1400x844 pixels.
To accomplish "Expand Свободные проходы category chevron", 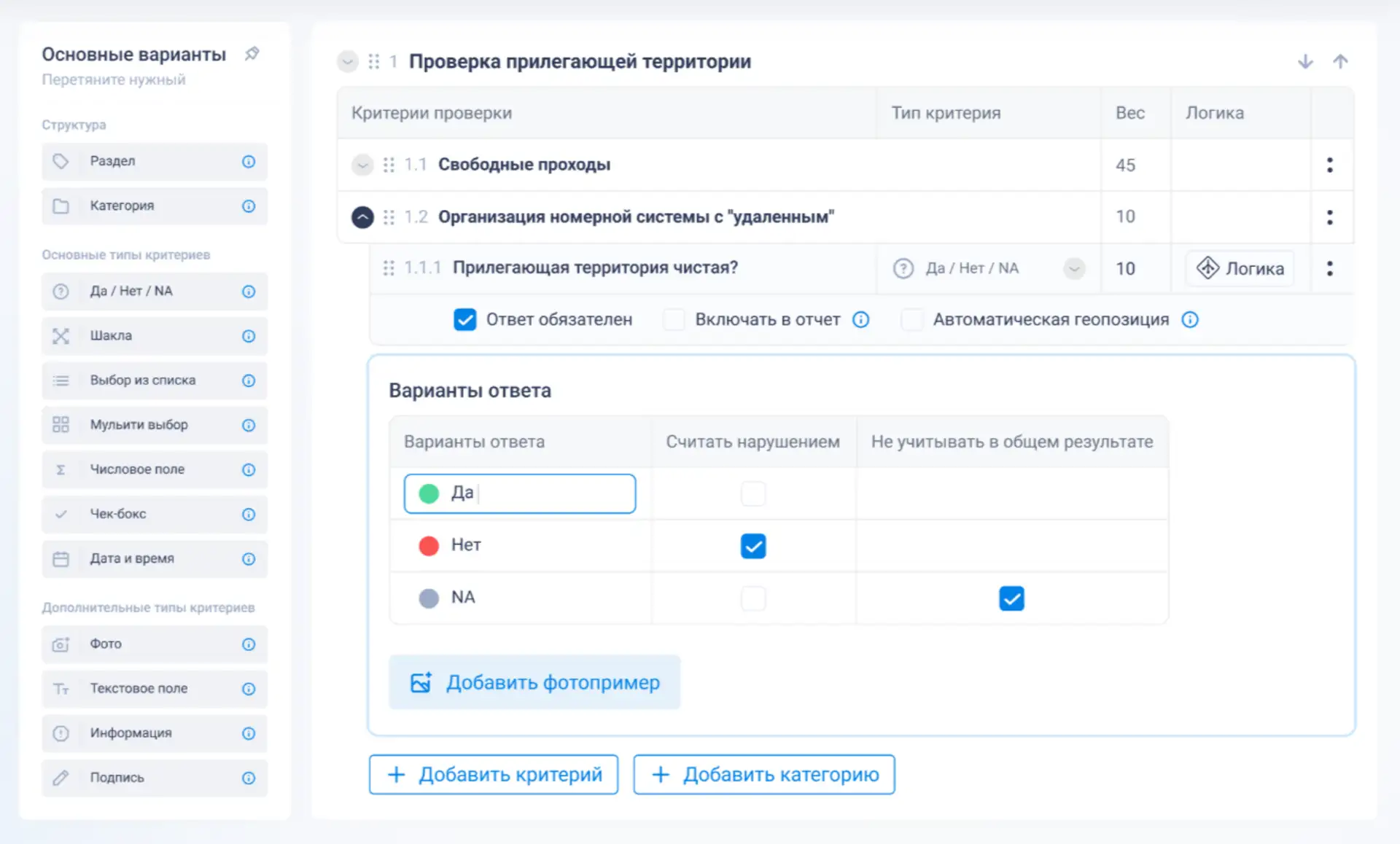I will [x=362, y=165].
